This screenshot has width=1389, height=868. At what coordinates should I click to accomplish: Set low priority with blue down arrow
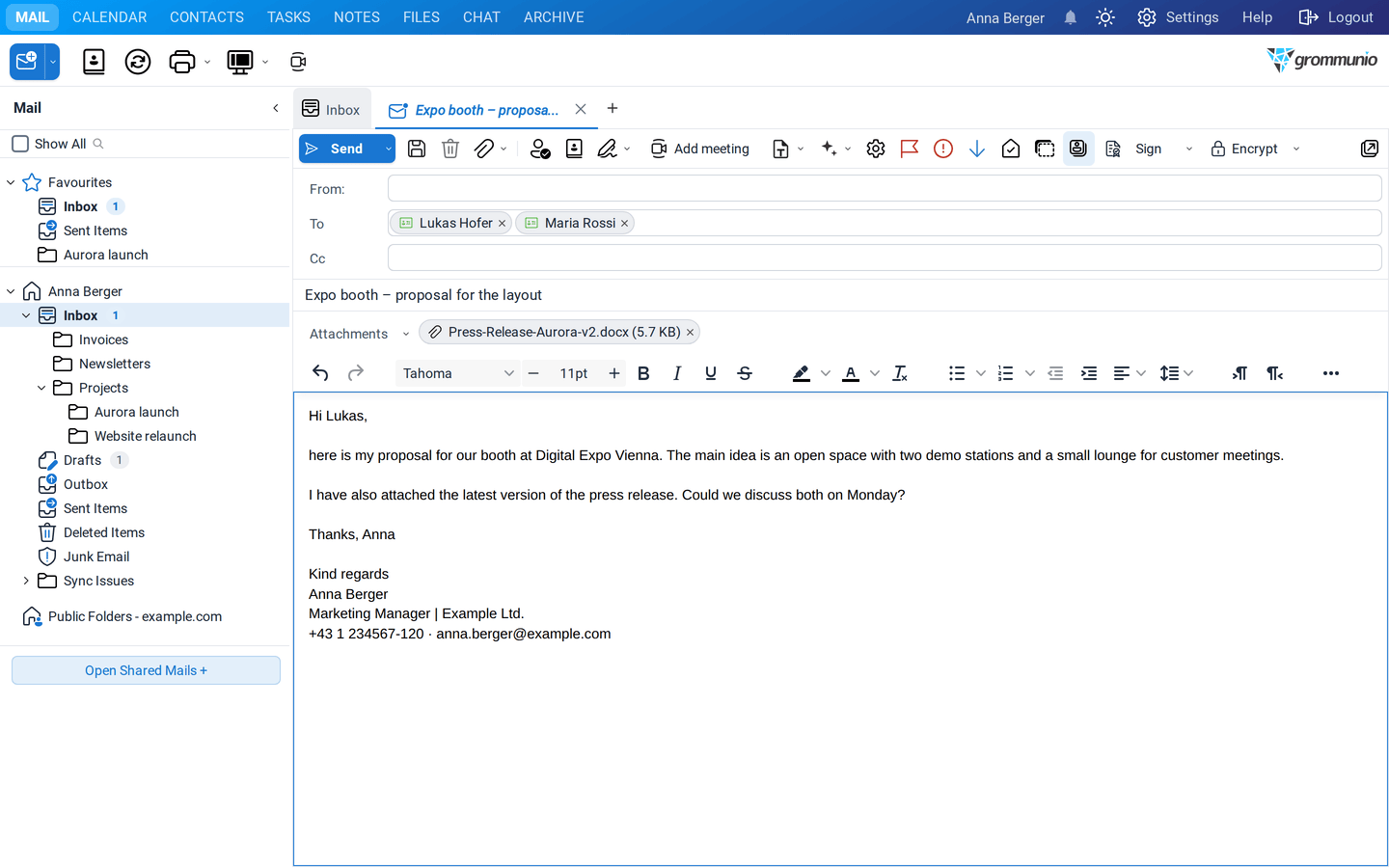point(977,149)
